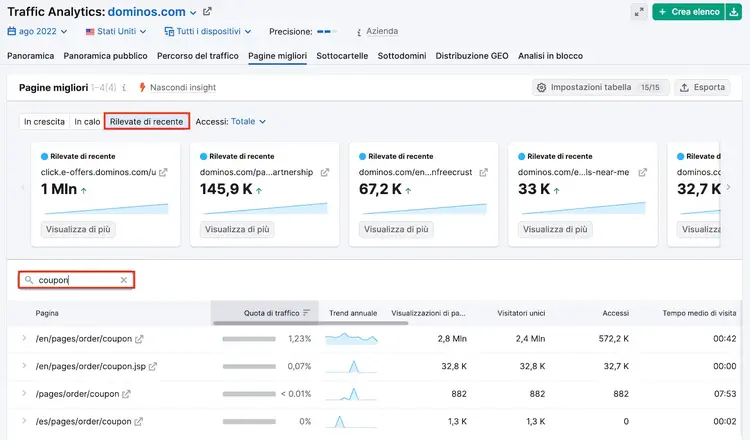Switch to the Panoramica pubblico tab
Screen dimensions: 750x440
105,56
